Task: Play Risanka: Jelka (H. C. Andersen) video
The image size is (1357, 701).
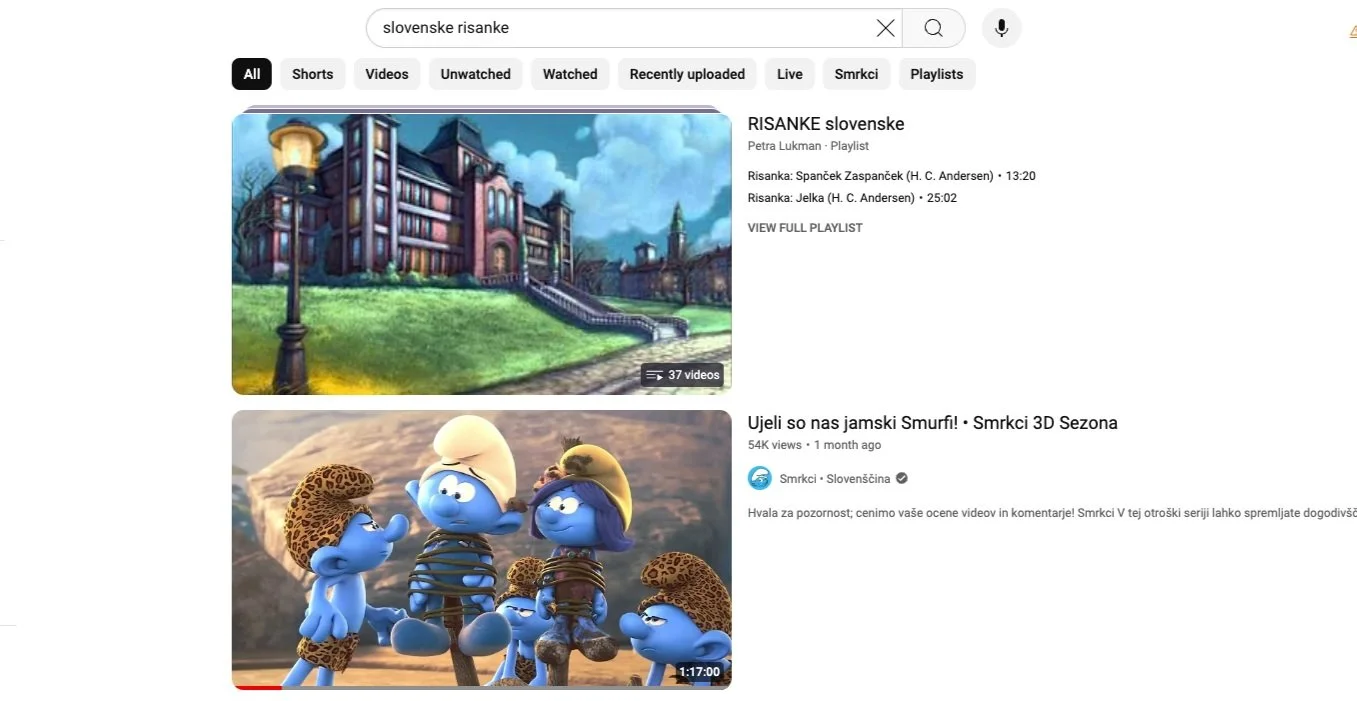Action: pyautogui.click(x=852, y=198)
